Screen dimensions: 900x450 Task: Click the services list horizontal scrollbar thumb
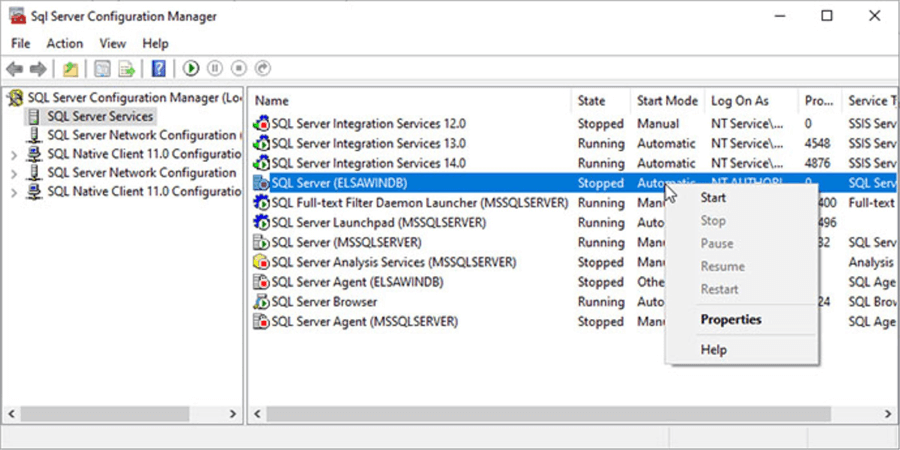point(548,414)
